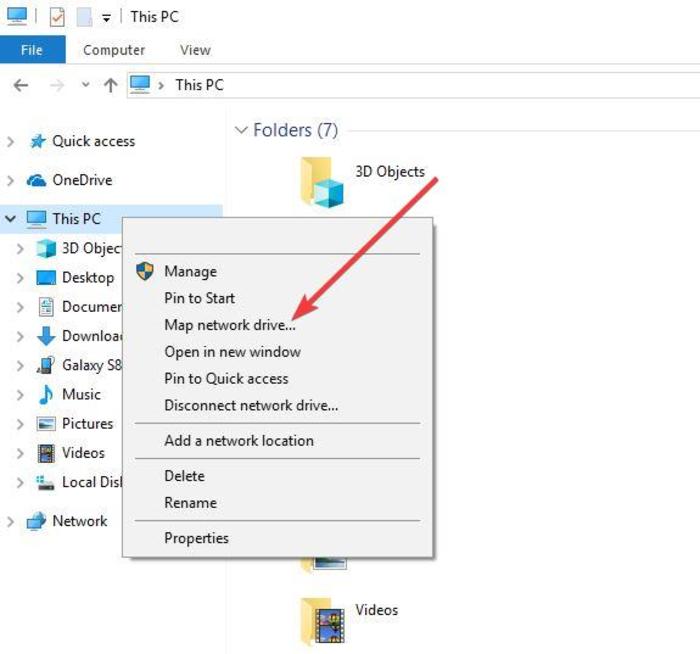Screen dimensions: 700x654
Task: Click the Up one level arrow
Action: click(x=111, y=85)
